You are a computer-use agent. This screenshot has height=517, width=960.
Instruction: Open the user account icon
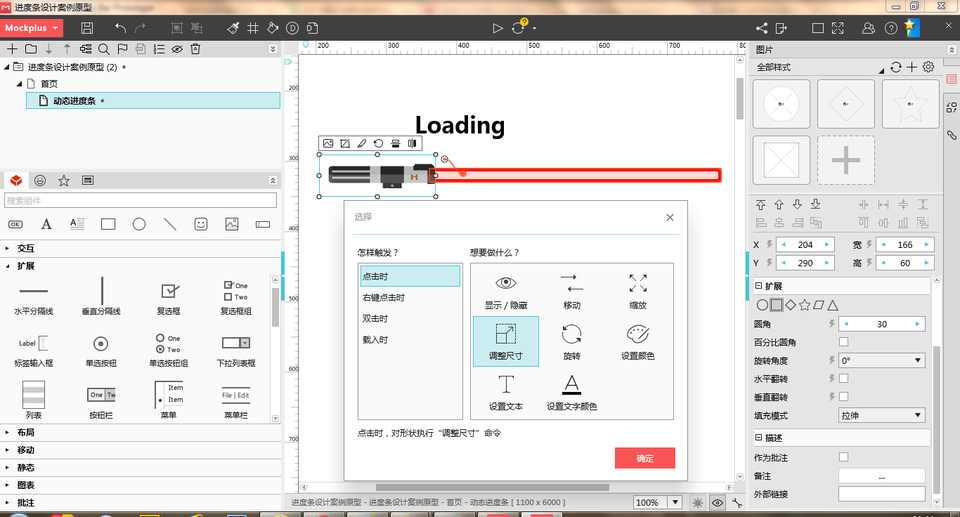pyautogui.click(x=868, y=28)
